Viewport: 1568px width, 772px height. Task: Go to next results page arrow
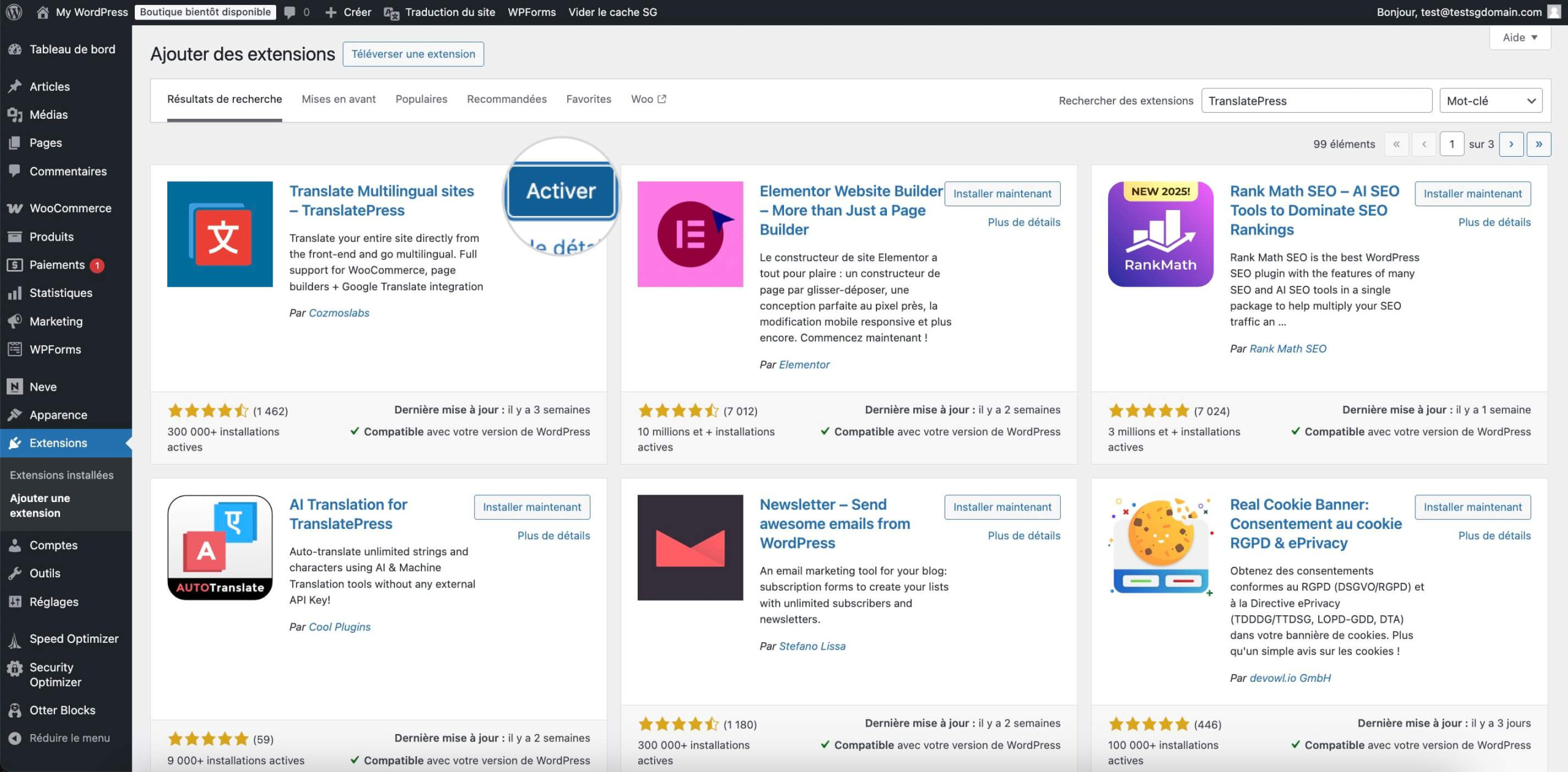pyautogui.click(x=1511, y=144)
